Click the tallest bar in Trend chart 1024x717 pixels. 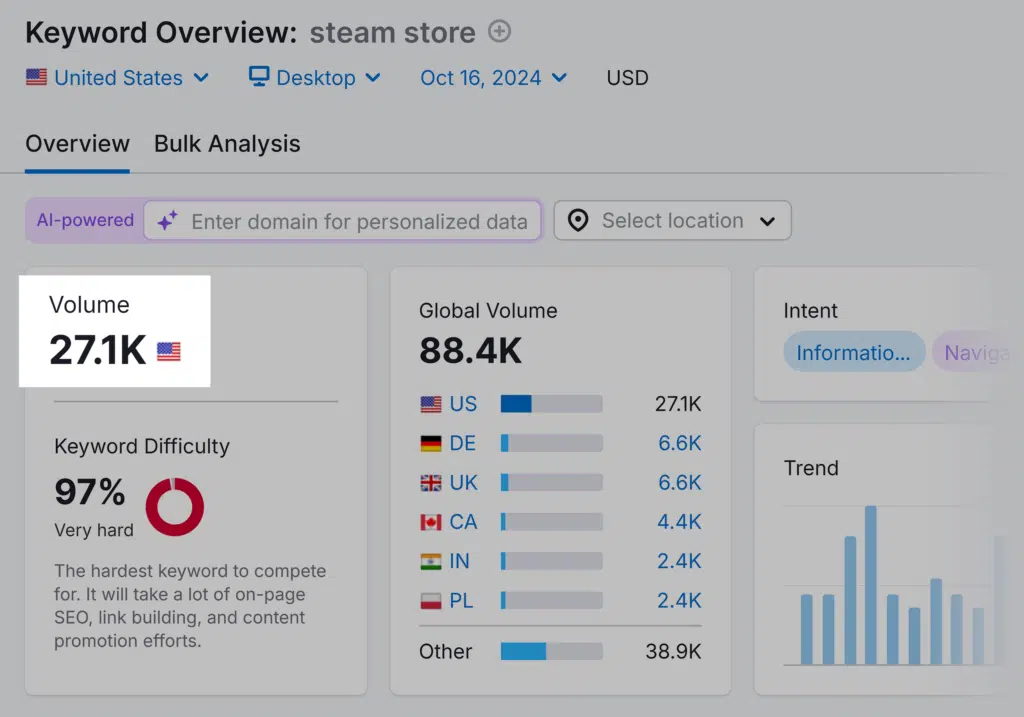(871, 585)
